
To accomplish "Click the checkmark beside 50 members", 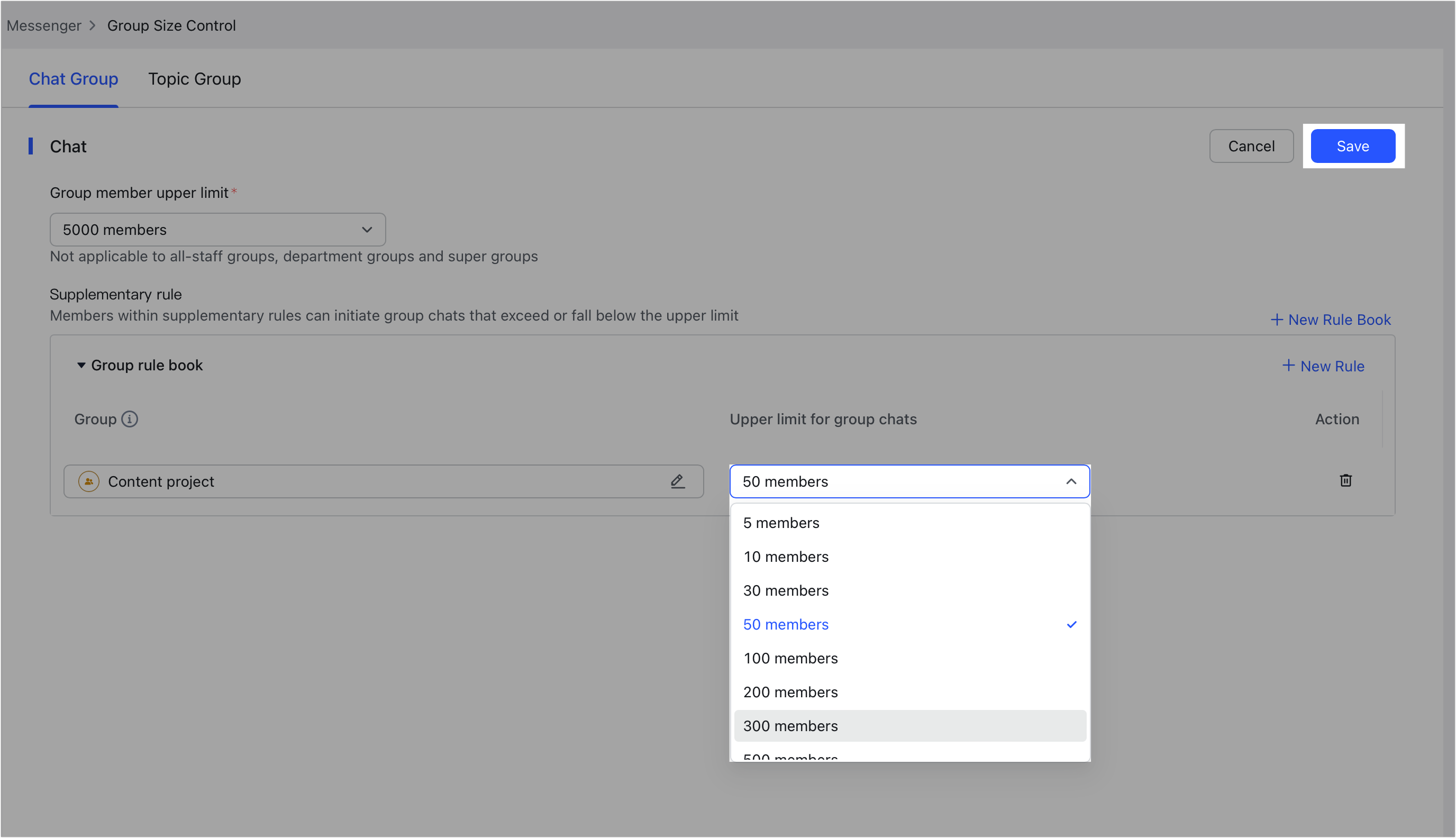I will pyautogui.click(x=1071, y=624).
